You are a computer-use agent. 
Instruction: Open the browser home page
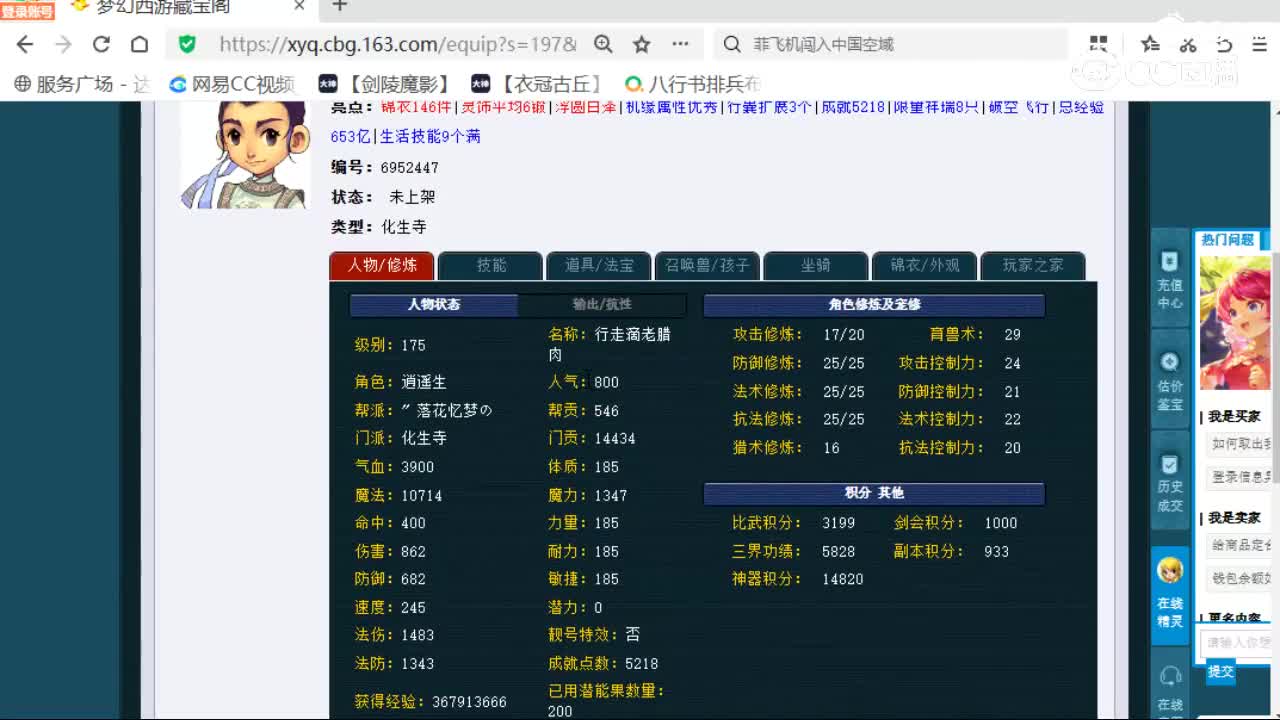(x=140, y=44)
